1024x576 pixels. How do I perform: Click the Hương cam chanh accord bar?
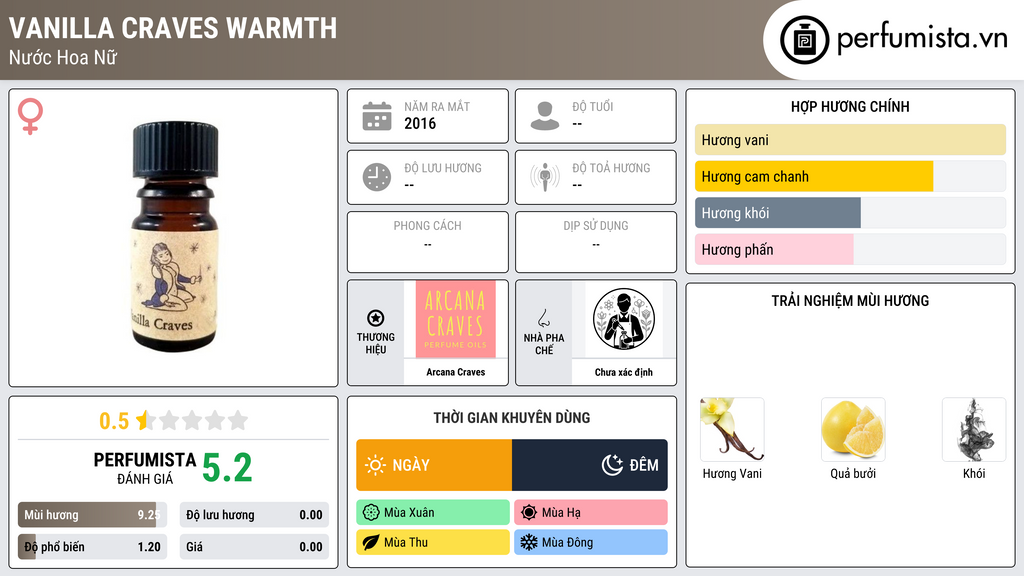point(850,176)
